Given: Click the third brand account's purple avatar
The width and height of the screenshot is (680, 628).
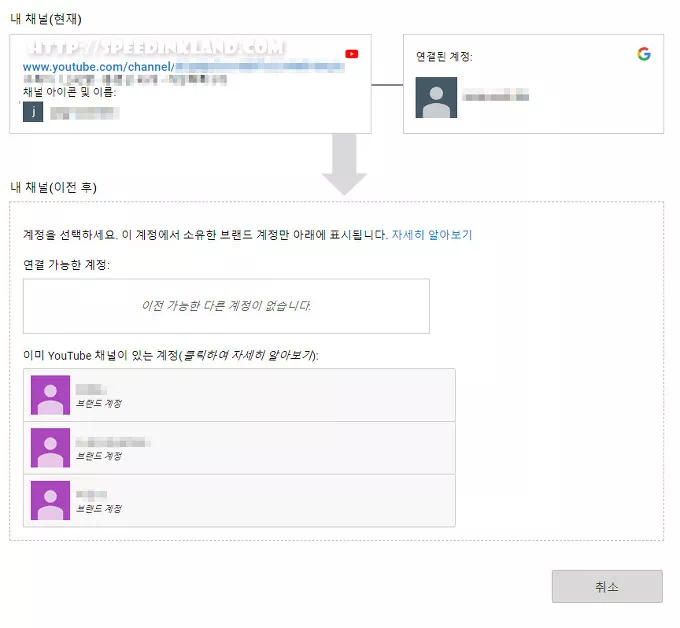Looking at the screenshot, I should [50, 500].
